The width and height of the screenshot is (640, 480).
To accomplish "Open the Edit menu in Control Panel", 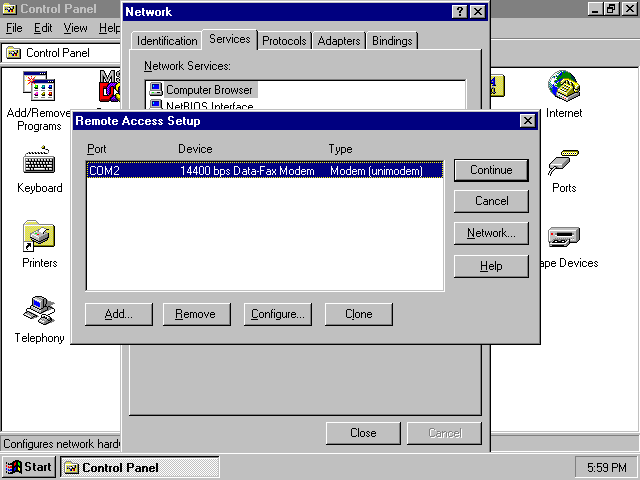I will pyautogui.click(x=42, y=28).
